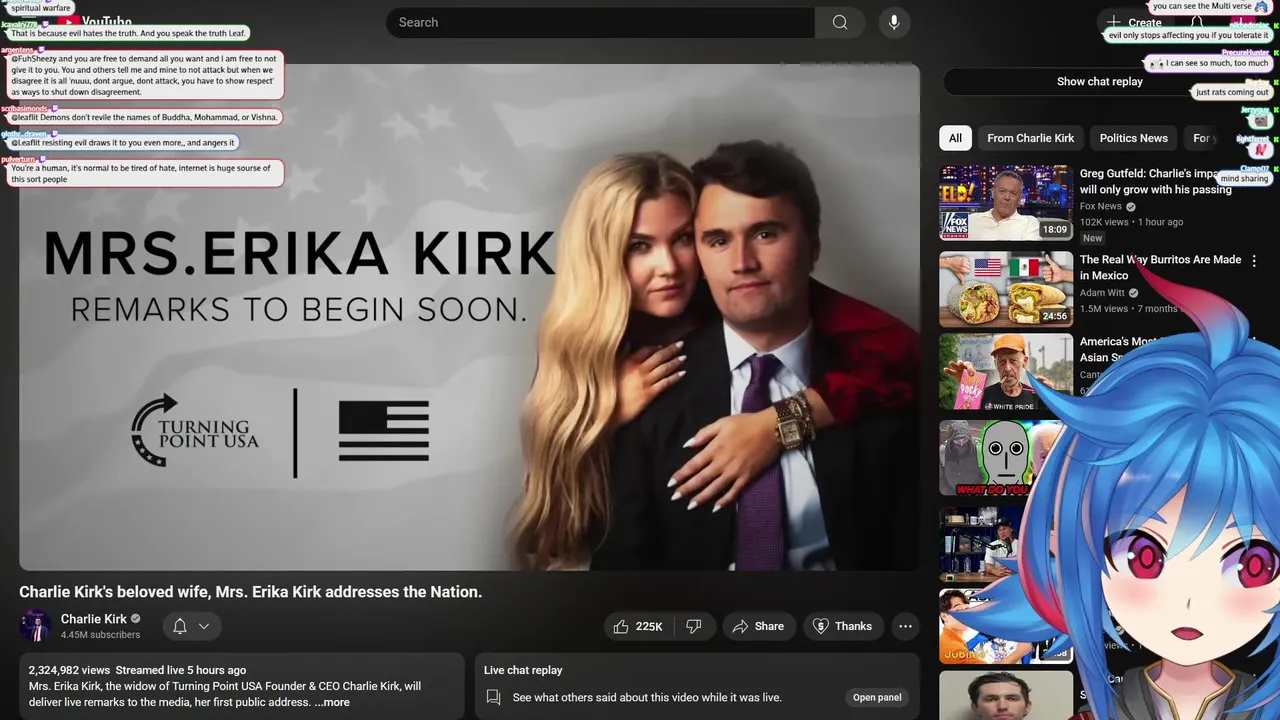Share the video
This screenshot has height=720, width=1280.
(758, 626)
